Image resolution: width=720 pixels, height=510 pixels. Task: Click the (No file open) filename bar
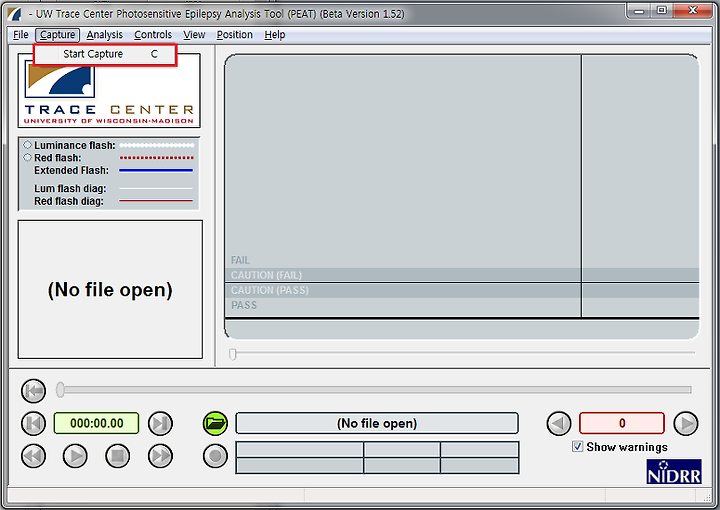click(377, 423)
